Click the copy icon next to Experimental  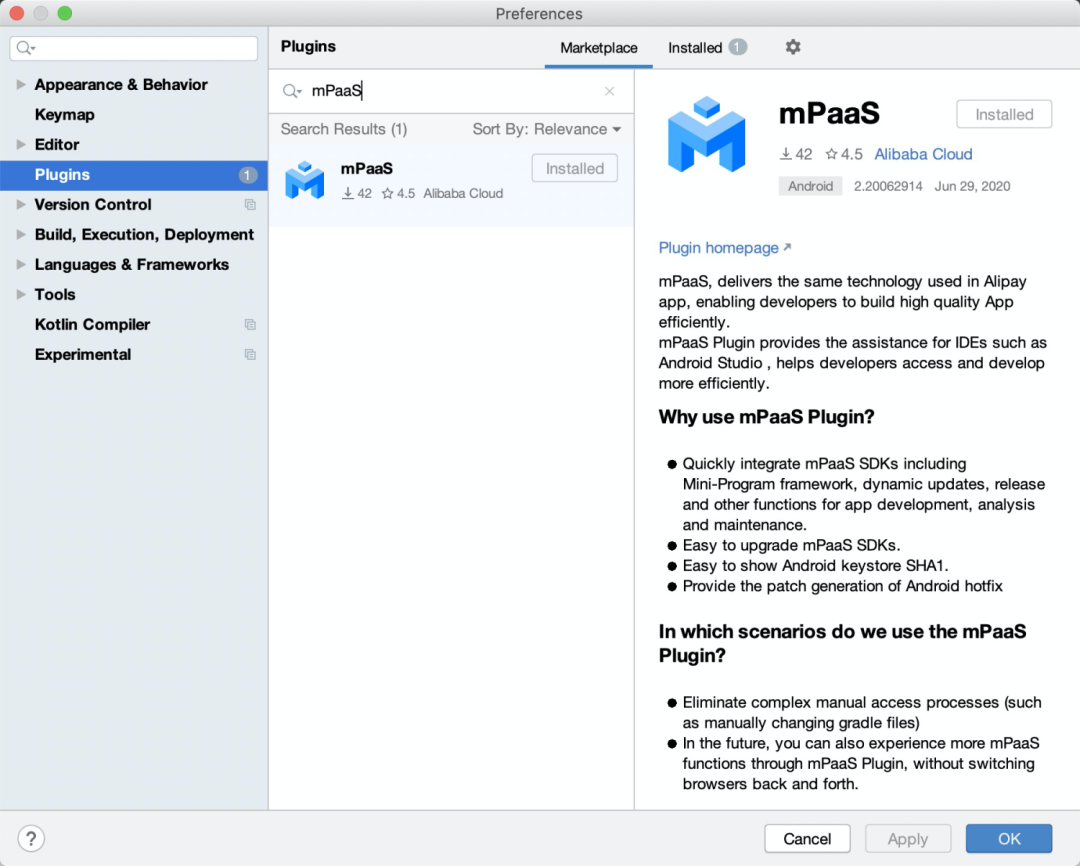click(250, 355)
